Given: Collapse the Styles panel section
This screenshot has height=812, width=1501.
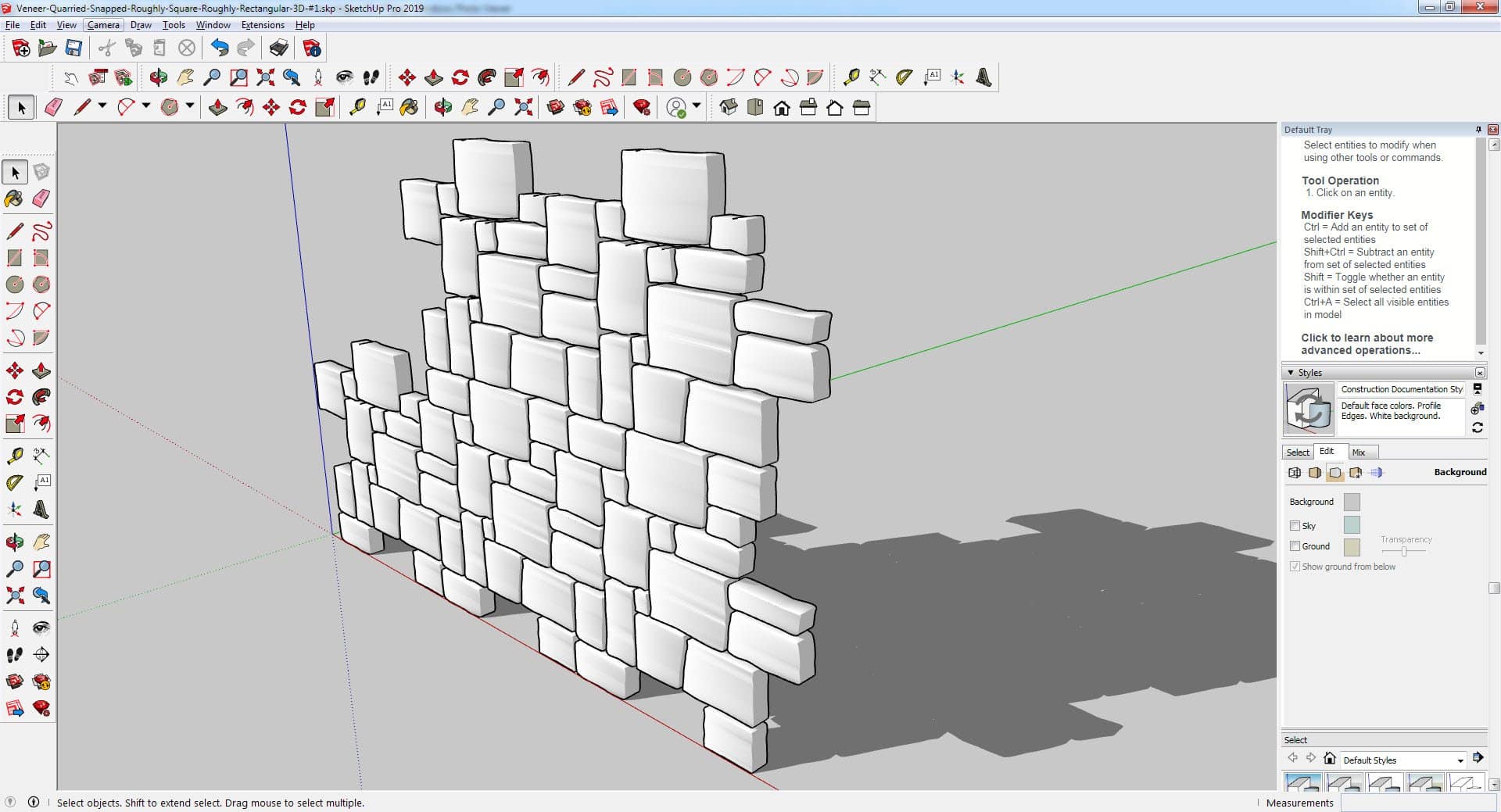Looking at the screenshot, I should [x=1290, y=373].
